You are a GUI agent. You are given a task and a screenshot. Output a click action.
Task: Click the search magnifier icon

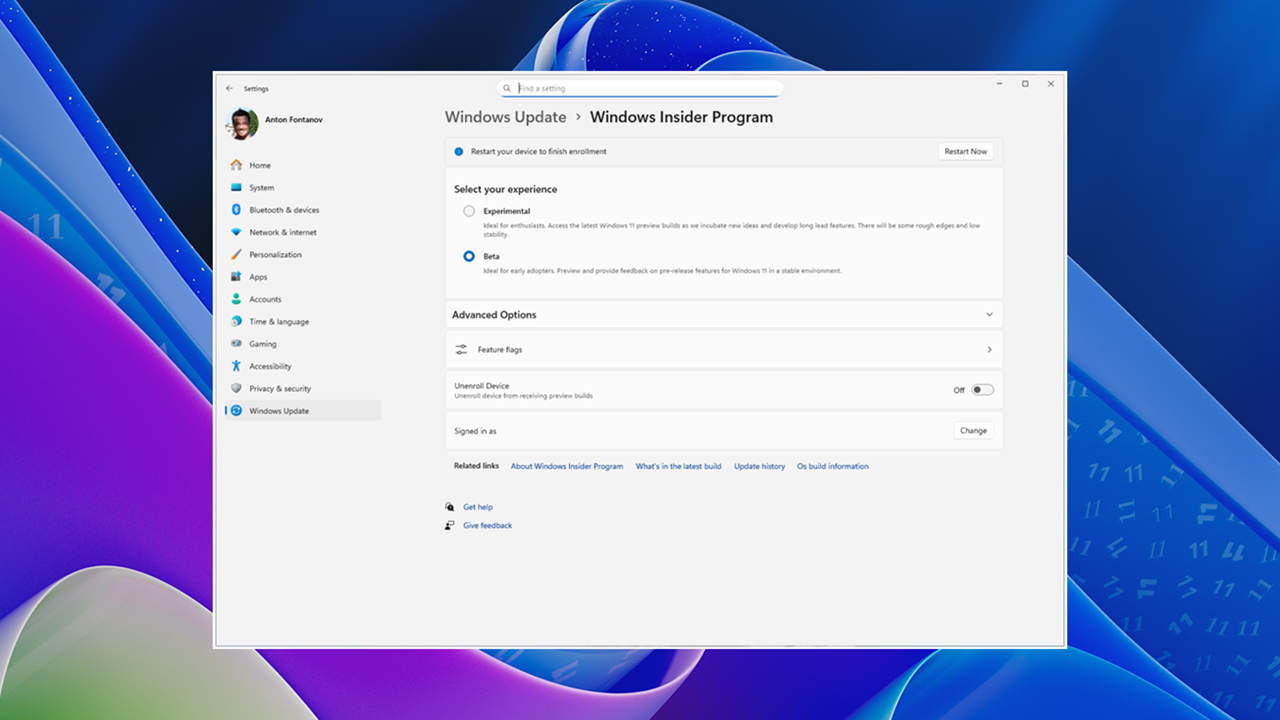tap(507, 88)
